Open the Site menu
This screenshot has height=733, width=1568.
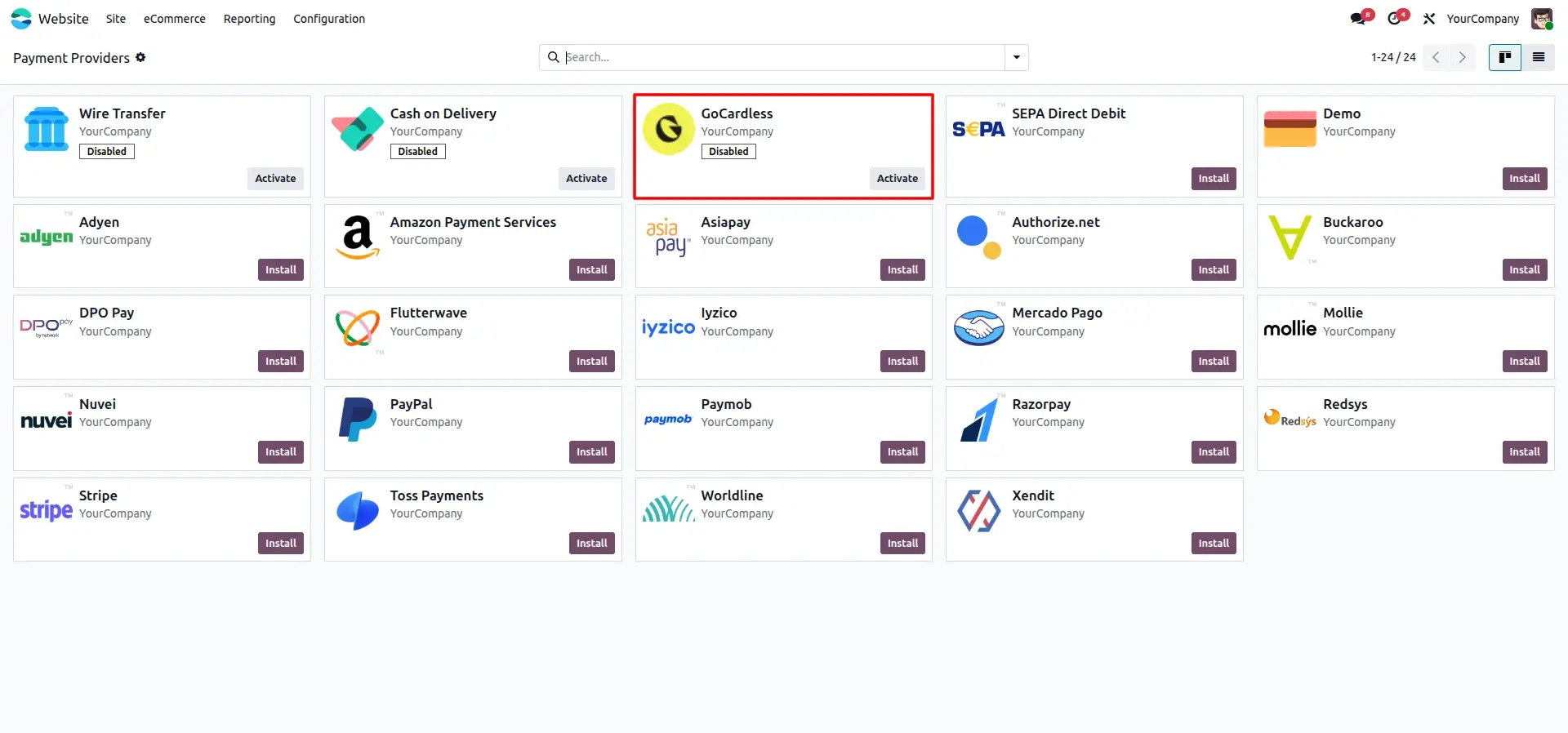click(x=116, y=19)
